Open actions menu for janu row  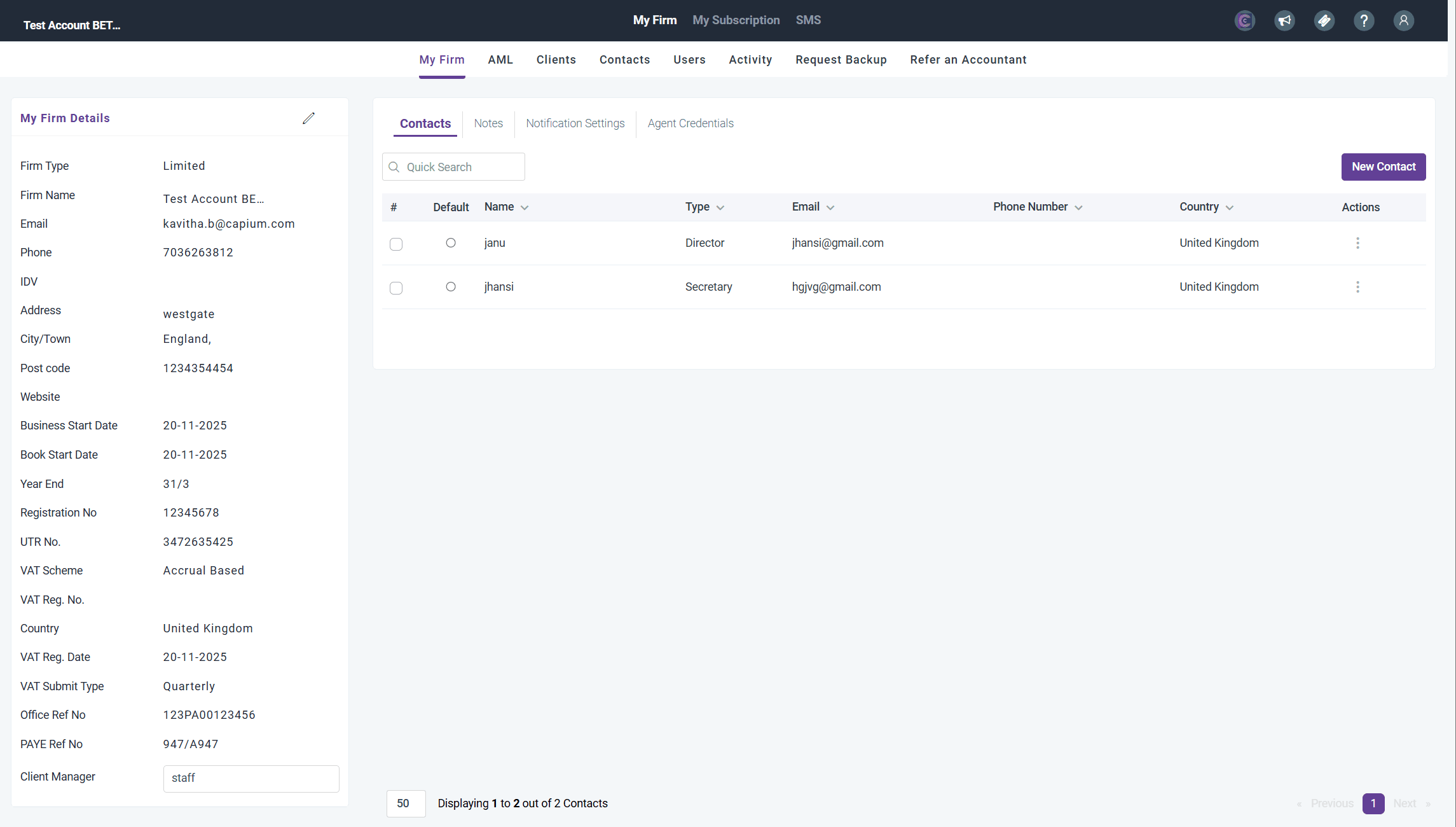(1357, 243)
